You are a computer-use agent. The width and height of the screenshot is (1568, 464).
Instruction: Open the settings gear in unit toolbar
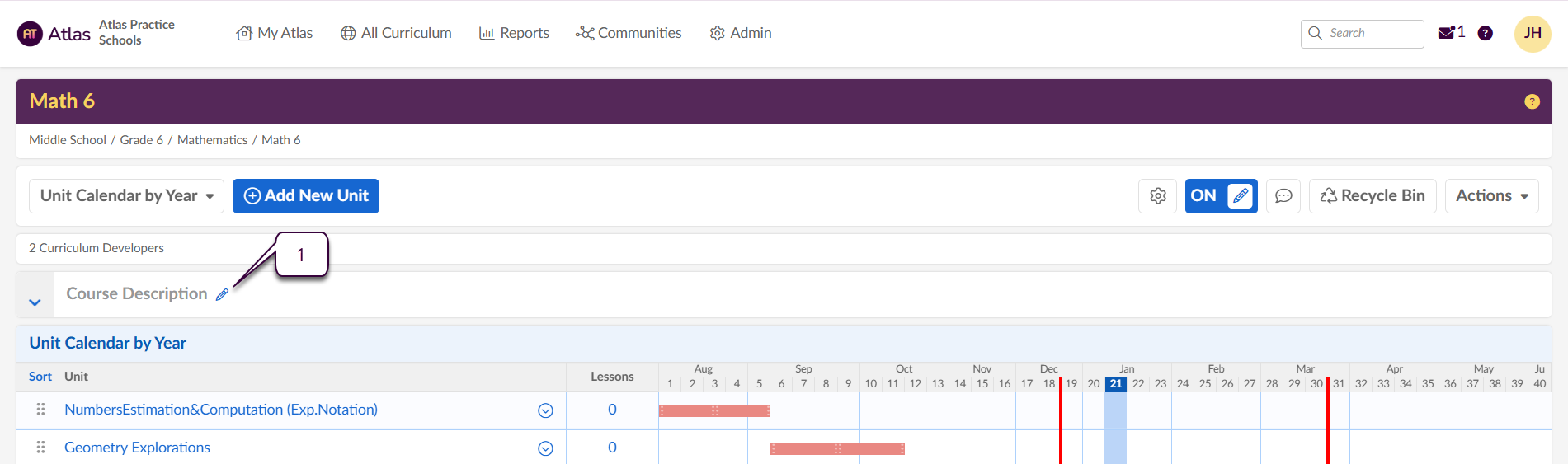pos(1157,196)
